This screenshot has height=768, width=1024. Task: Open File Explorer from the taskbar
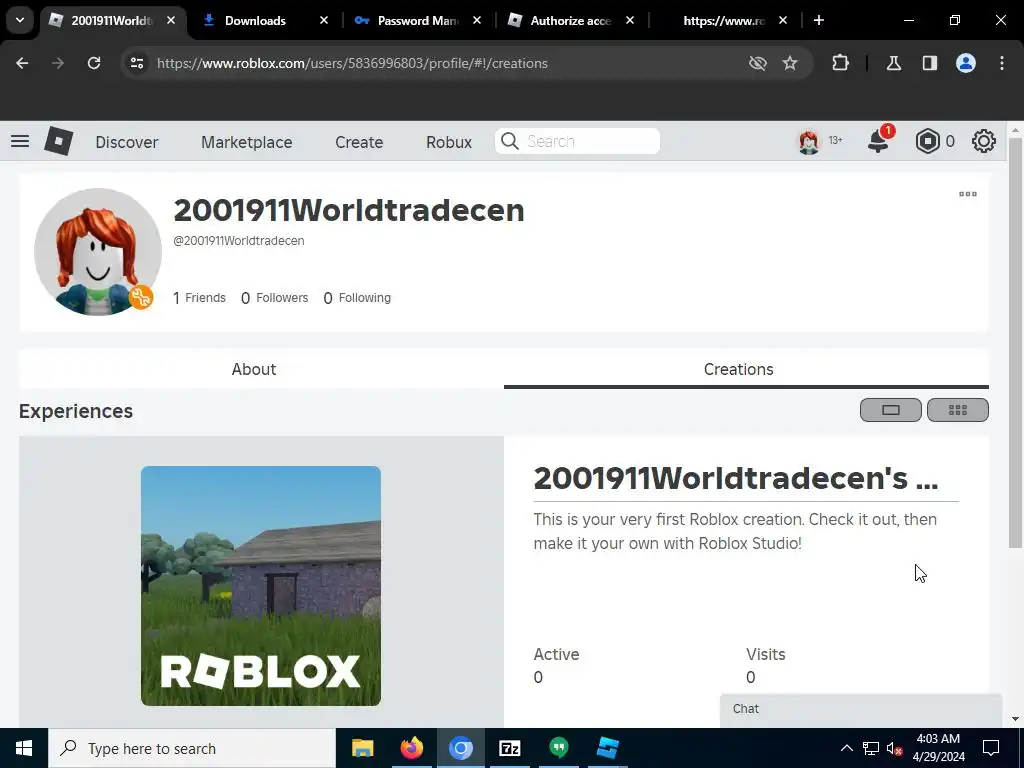(362, 748)
